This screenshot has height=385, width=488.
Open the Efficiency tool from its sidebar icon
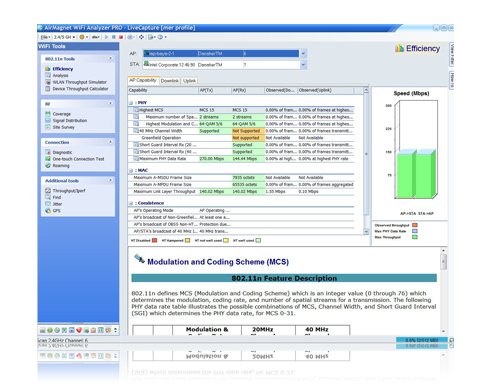tap(48, 69)
